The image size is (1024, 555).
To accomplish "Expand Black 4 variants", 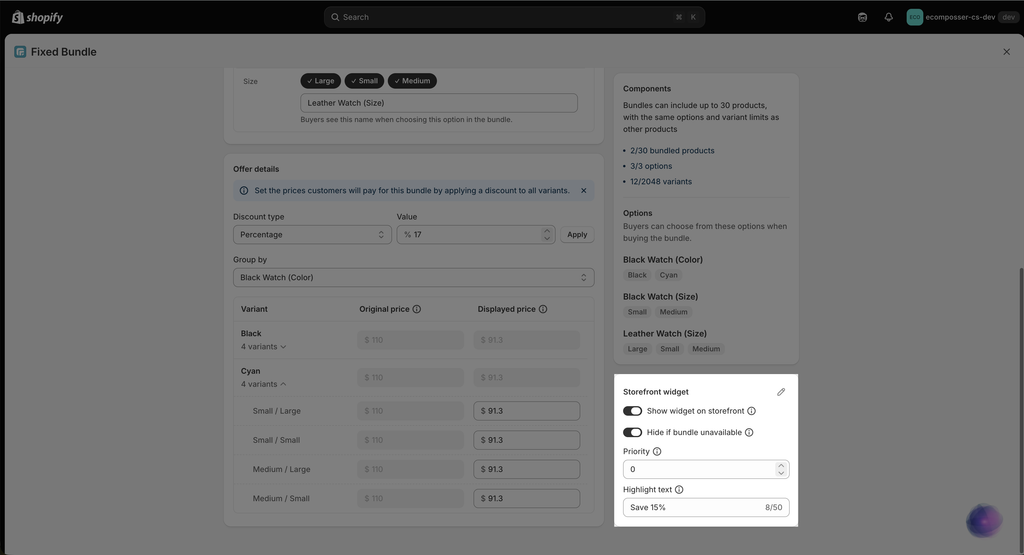I will coord(263,347).
